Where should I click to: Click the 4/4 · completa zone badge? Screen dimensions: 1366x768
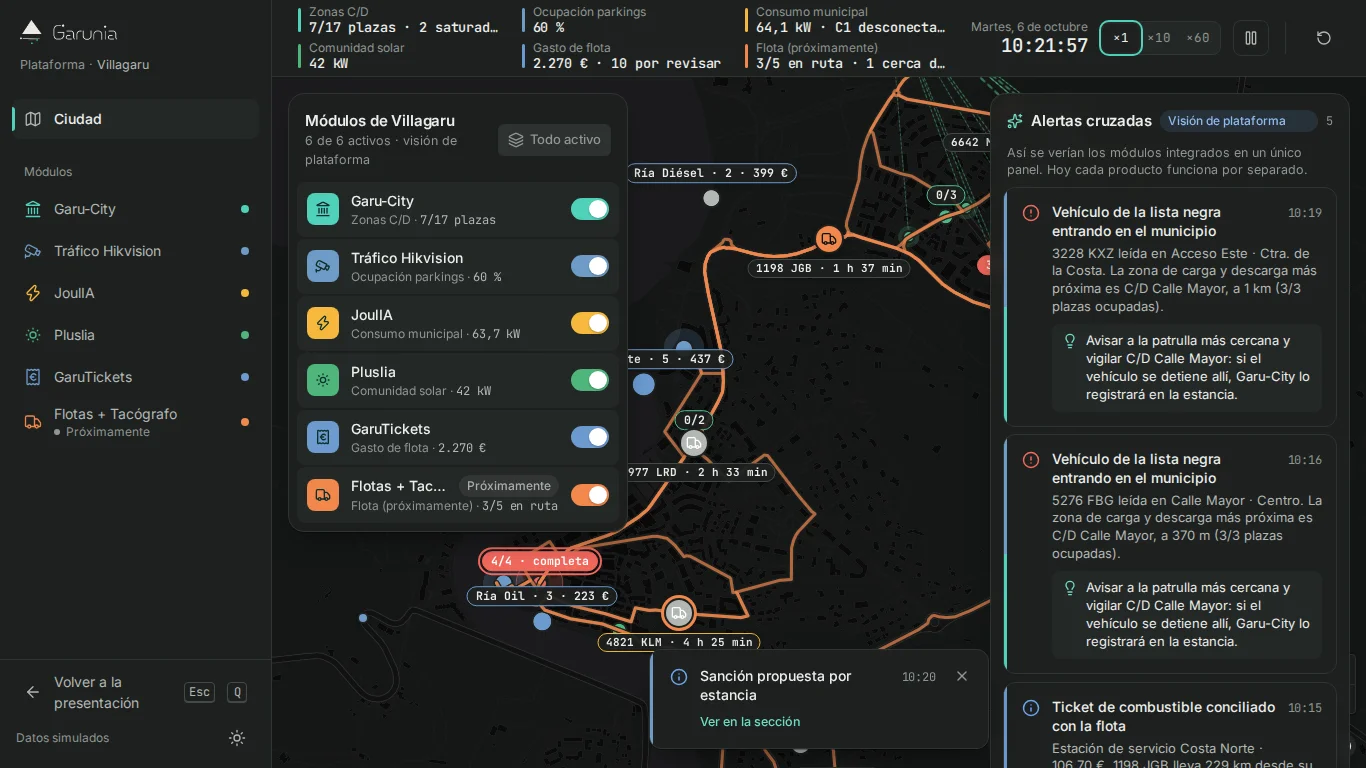(540, 561)
